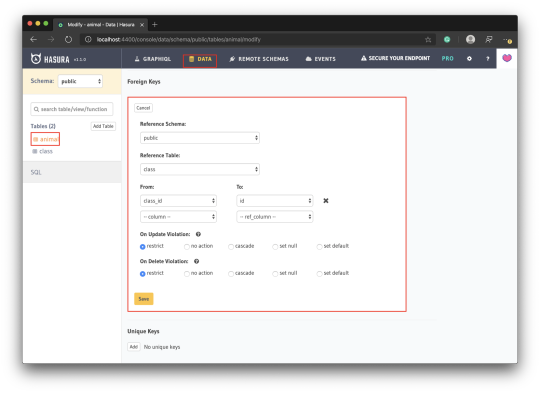
Task: Click the green extension icon in browser toolbar
Action: pos(447,39)
